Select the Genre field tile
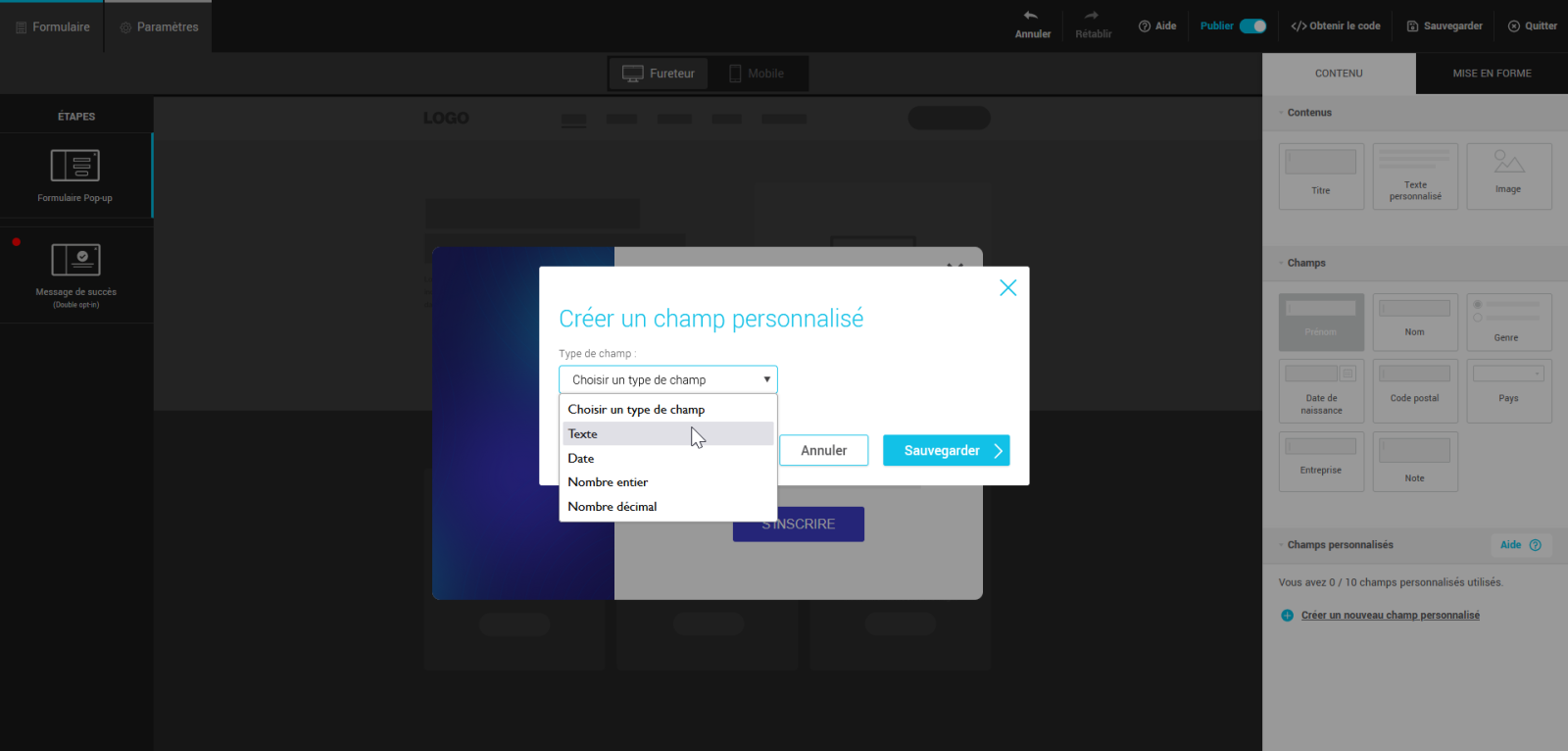Viewport: 1568px width, 751px height. click(x=1509, y=323)
